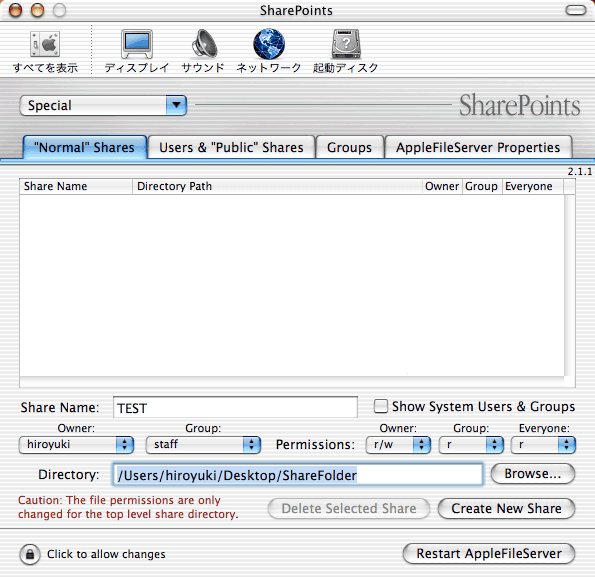The height and width of the screenshot is (577, 595).
Task: Click Restart AppleFileServer button
Action: click(x=489, y=553)
